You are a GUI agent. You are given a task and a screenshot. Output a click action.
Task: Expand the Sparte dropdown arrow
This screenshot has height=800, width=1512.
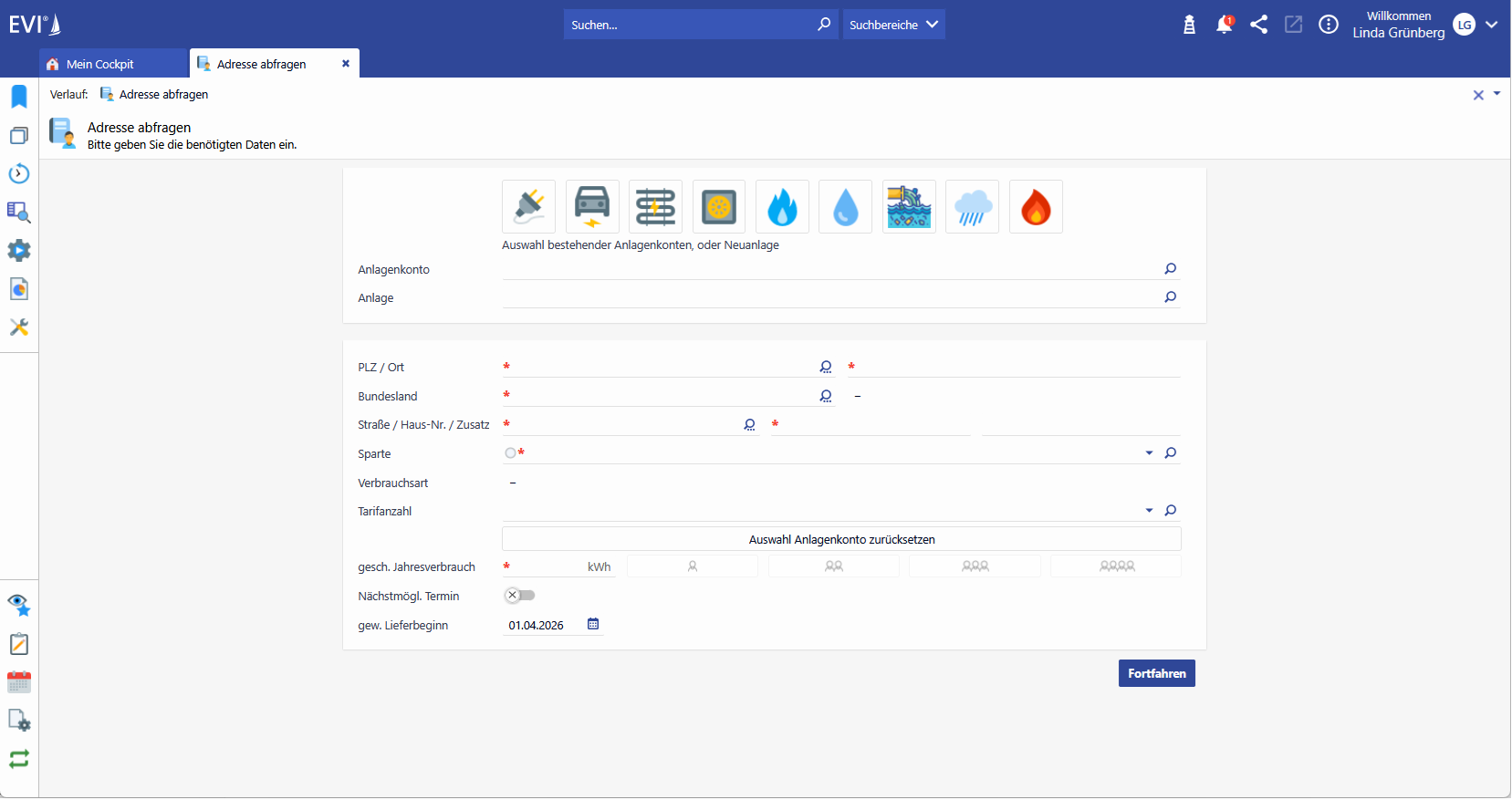1149,453
